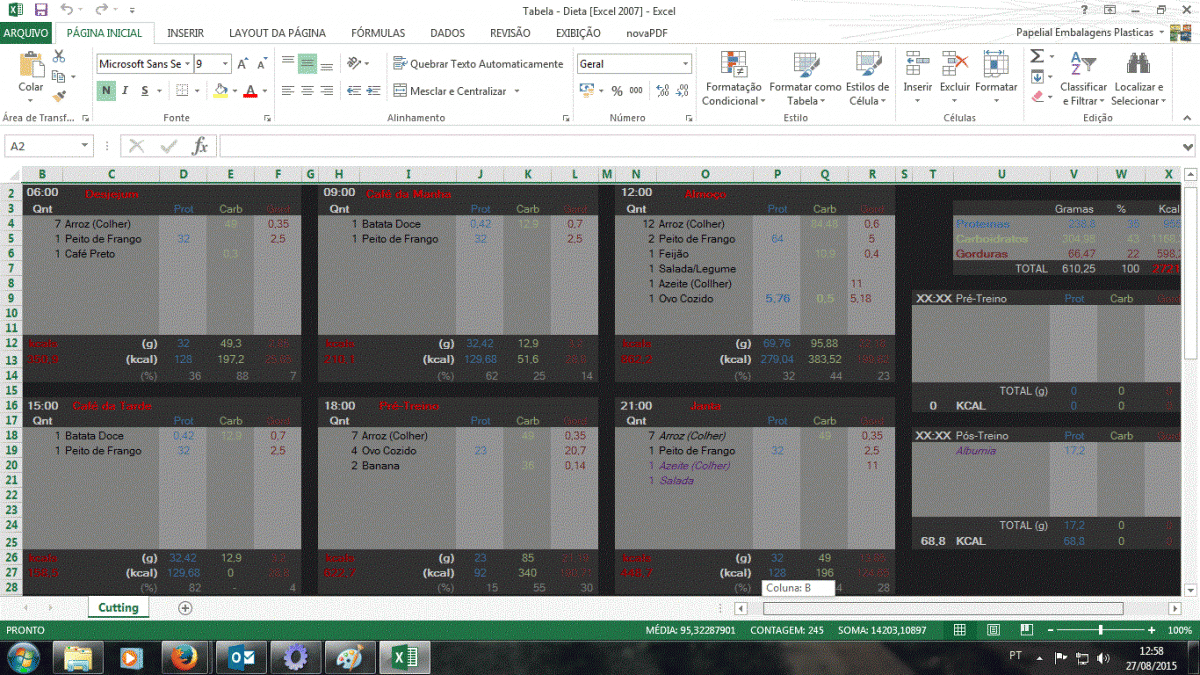This screenshot has width=1200, height=675.
Task: Open the Geral number format dropdown
Action: click(x=685, y=64)
